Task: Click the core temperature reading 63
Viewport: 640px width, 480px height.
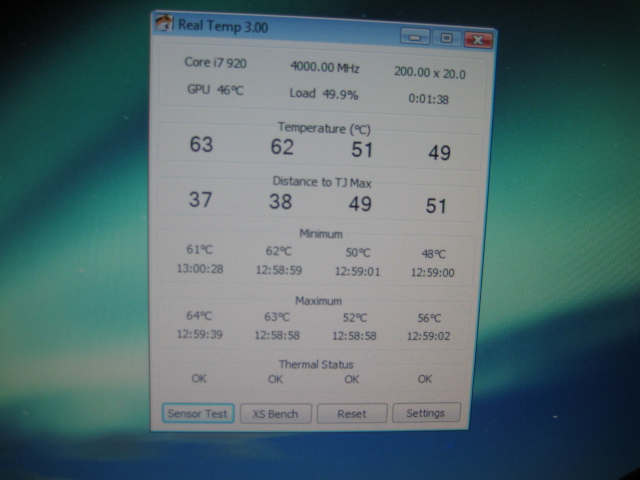Action: pyautogui.click(x=201, y=144)
